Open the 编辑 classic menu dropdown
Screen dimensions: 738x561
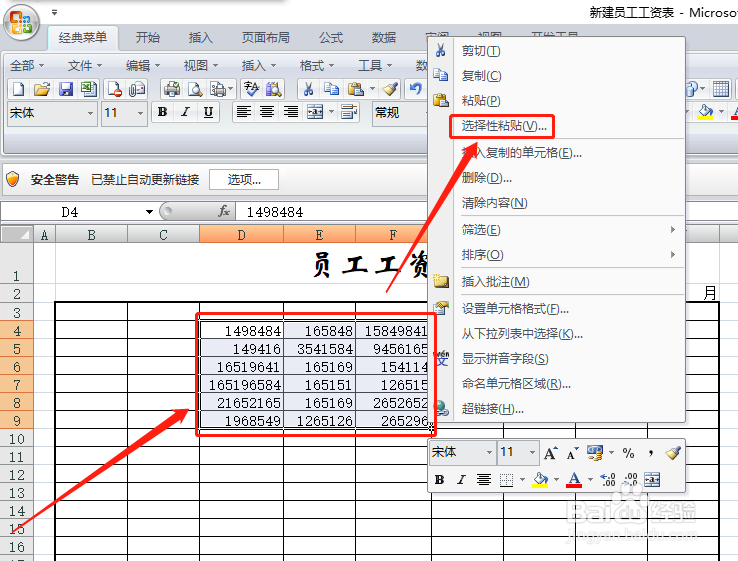coord(143,65)
